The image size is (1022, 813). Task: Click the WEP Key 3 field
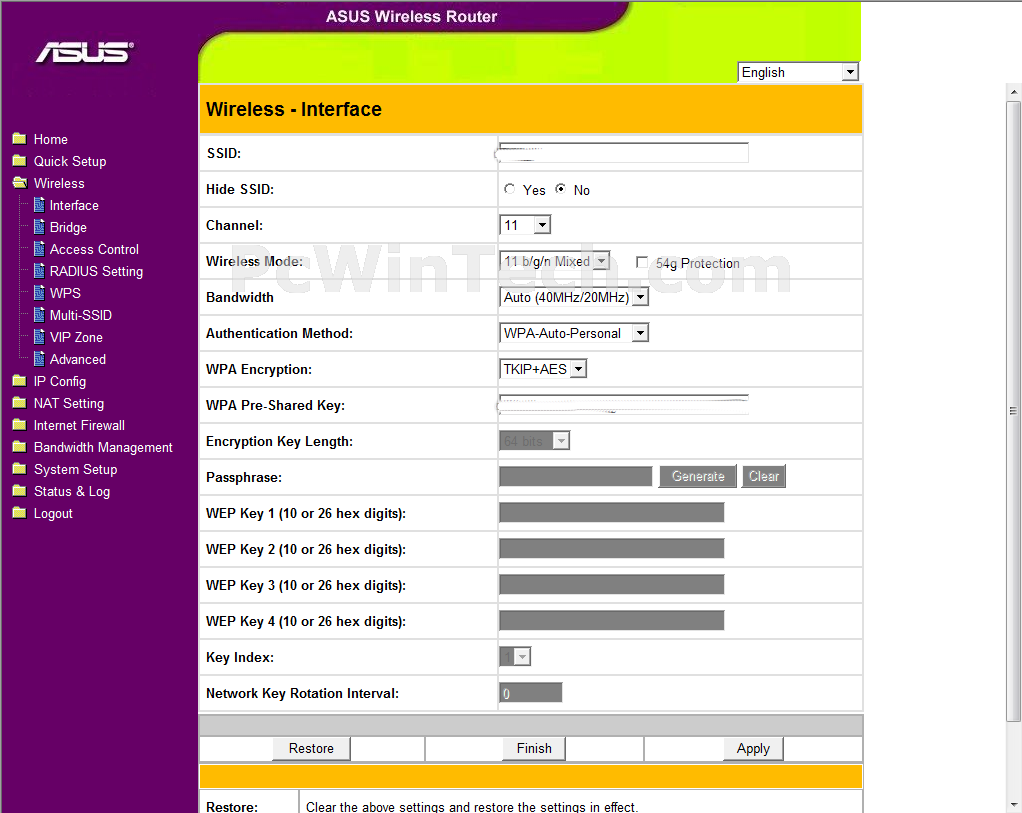coord(611,584)
